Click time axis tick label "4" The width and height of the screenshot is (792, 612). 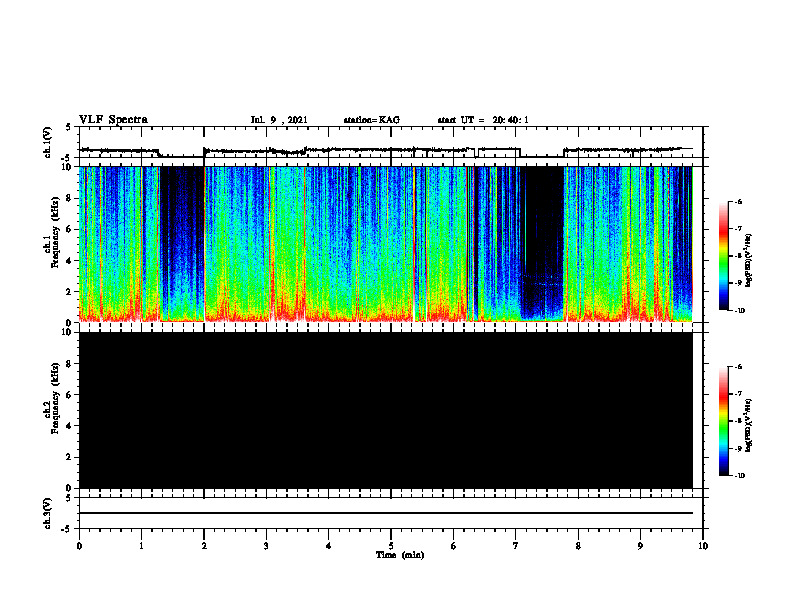pyautogui.click(x=329, y=546)
